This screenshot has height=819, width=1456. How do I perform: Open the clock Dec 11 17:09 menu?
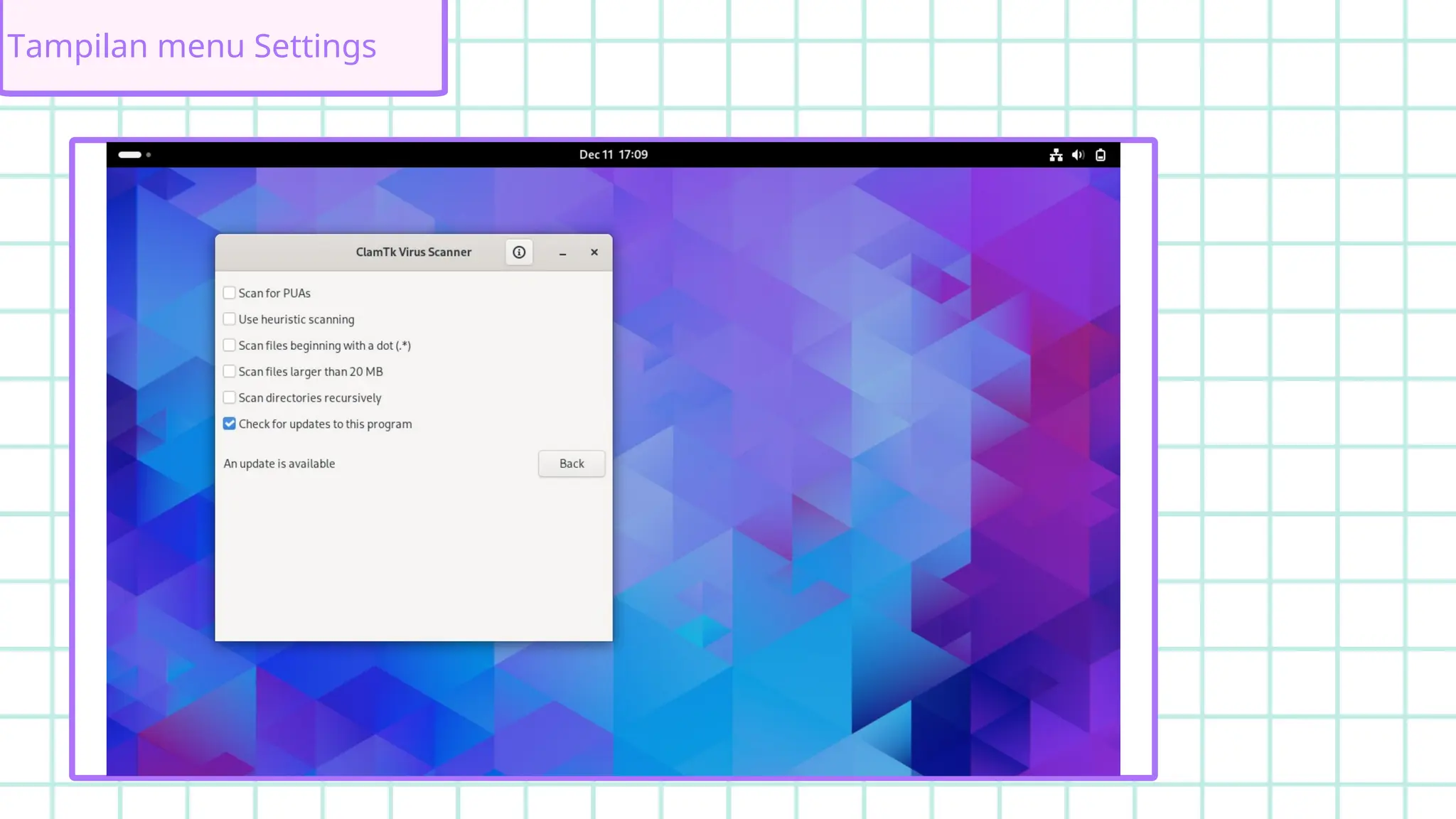613,155
